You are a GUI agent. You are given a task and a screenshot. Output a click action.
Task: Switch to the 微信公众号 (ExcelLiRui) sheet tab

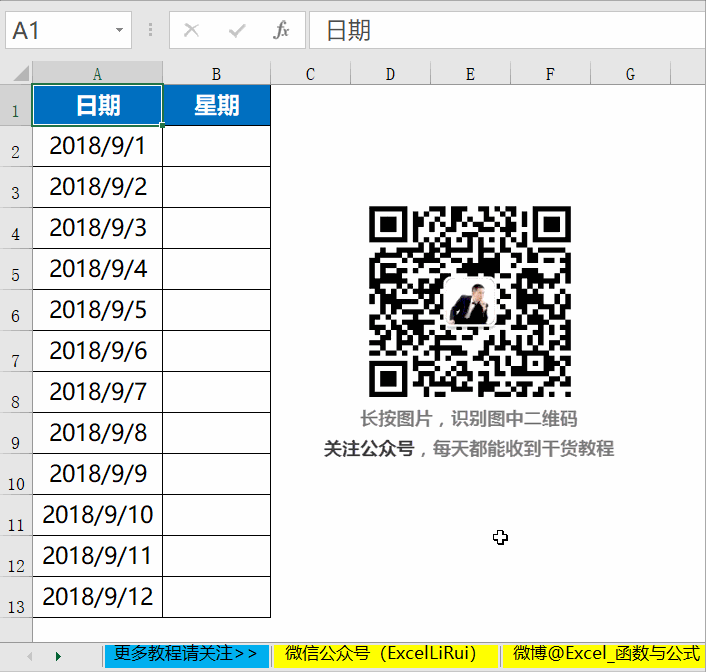[x=385, y=655]
